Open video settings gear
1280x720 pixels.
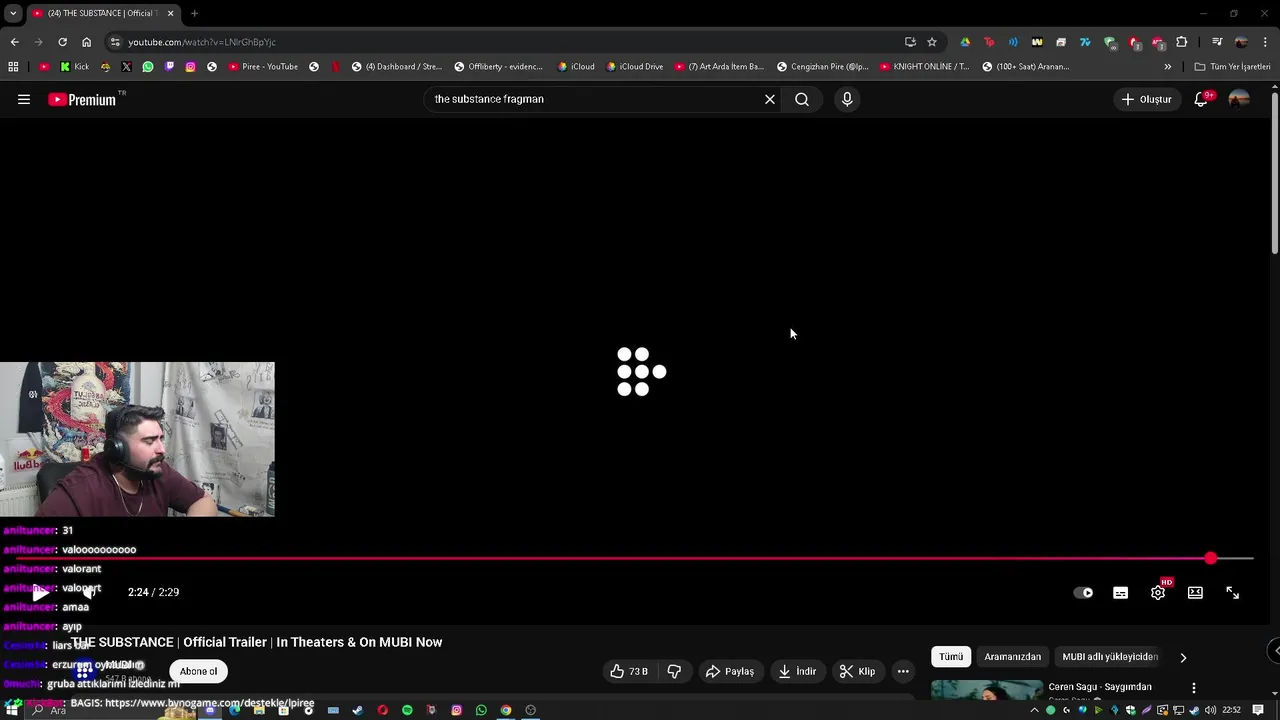pyautogui.click(x=1158, y=593)
